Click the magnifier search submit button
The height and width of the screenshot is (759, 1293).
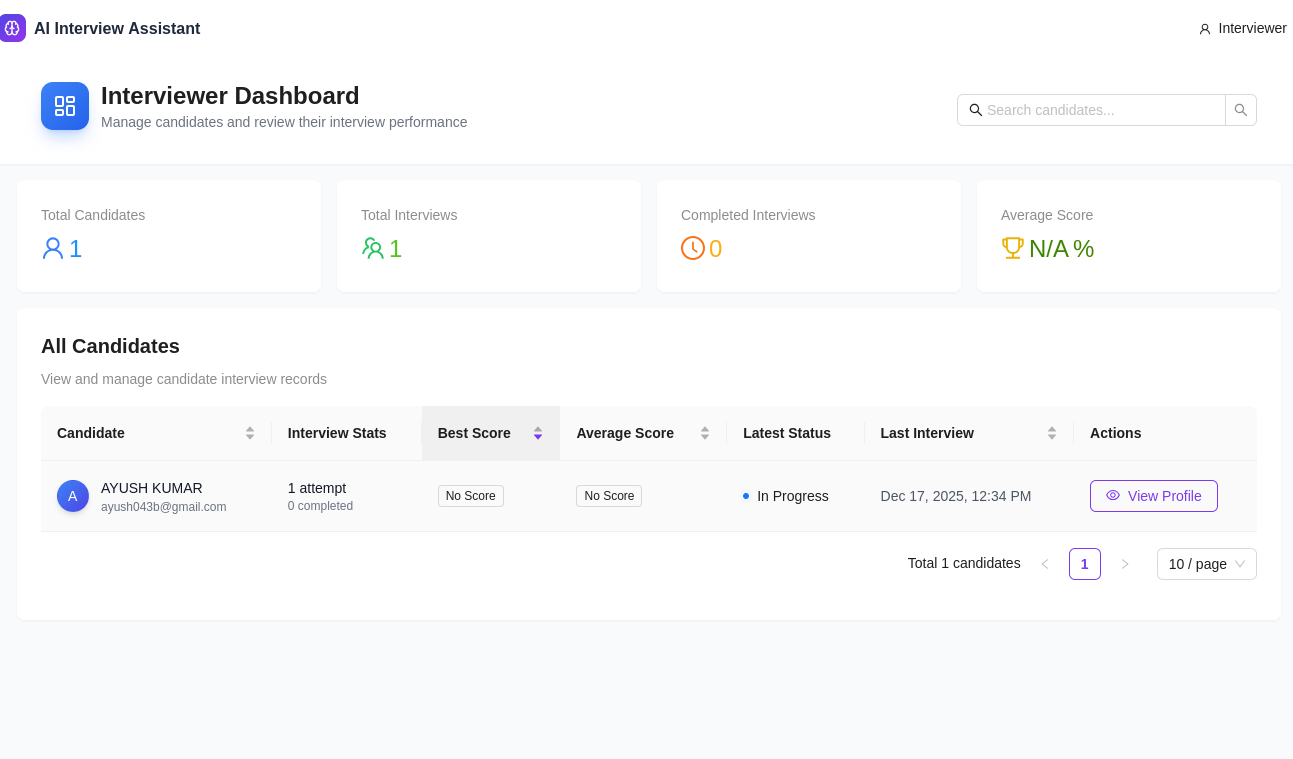[x=1241, y=110]
